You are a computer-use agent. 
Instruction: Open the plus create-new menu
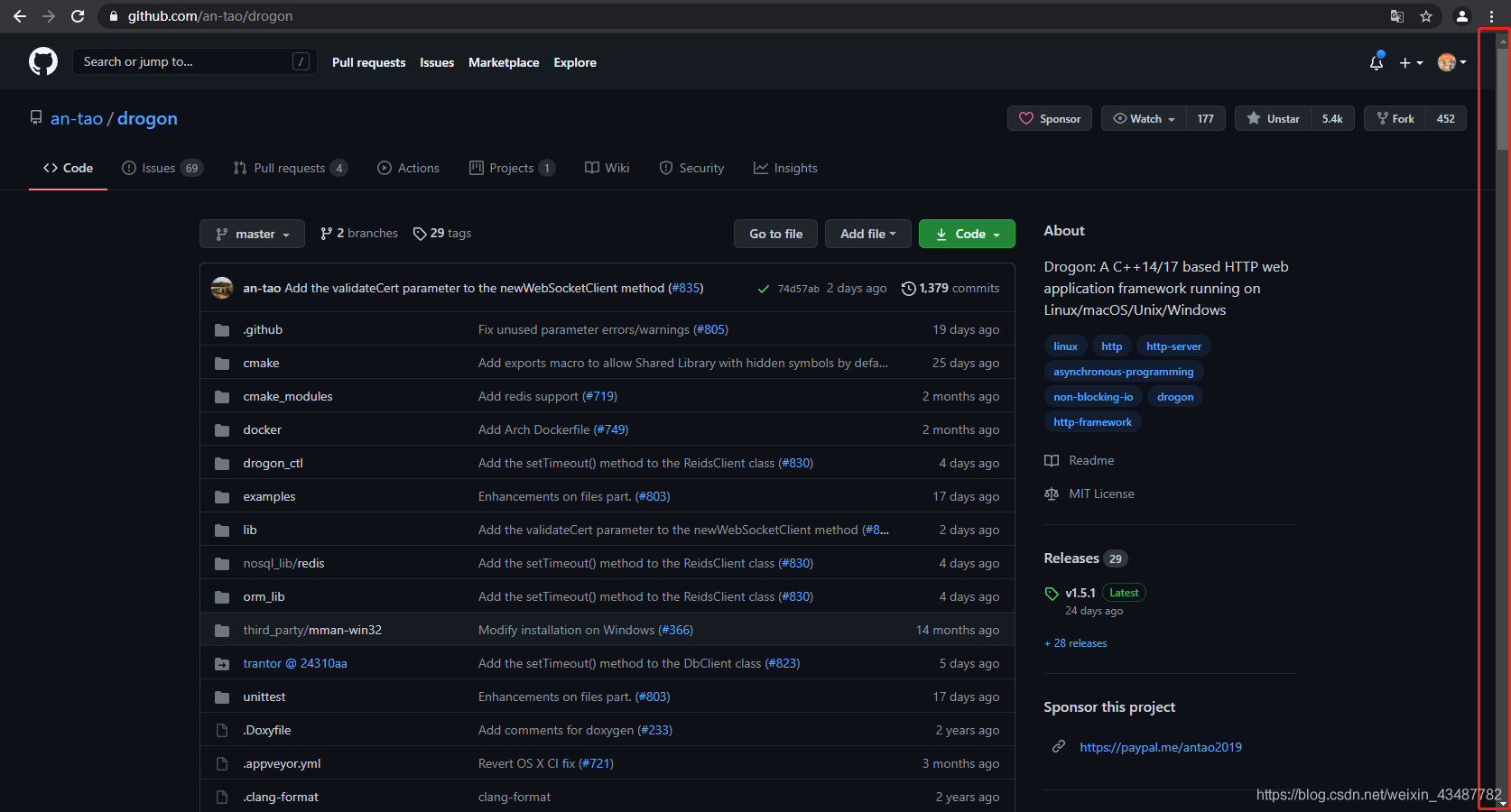click(1411, 62)
